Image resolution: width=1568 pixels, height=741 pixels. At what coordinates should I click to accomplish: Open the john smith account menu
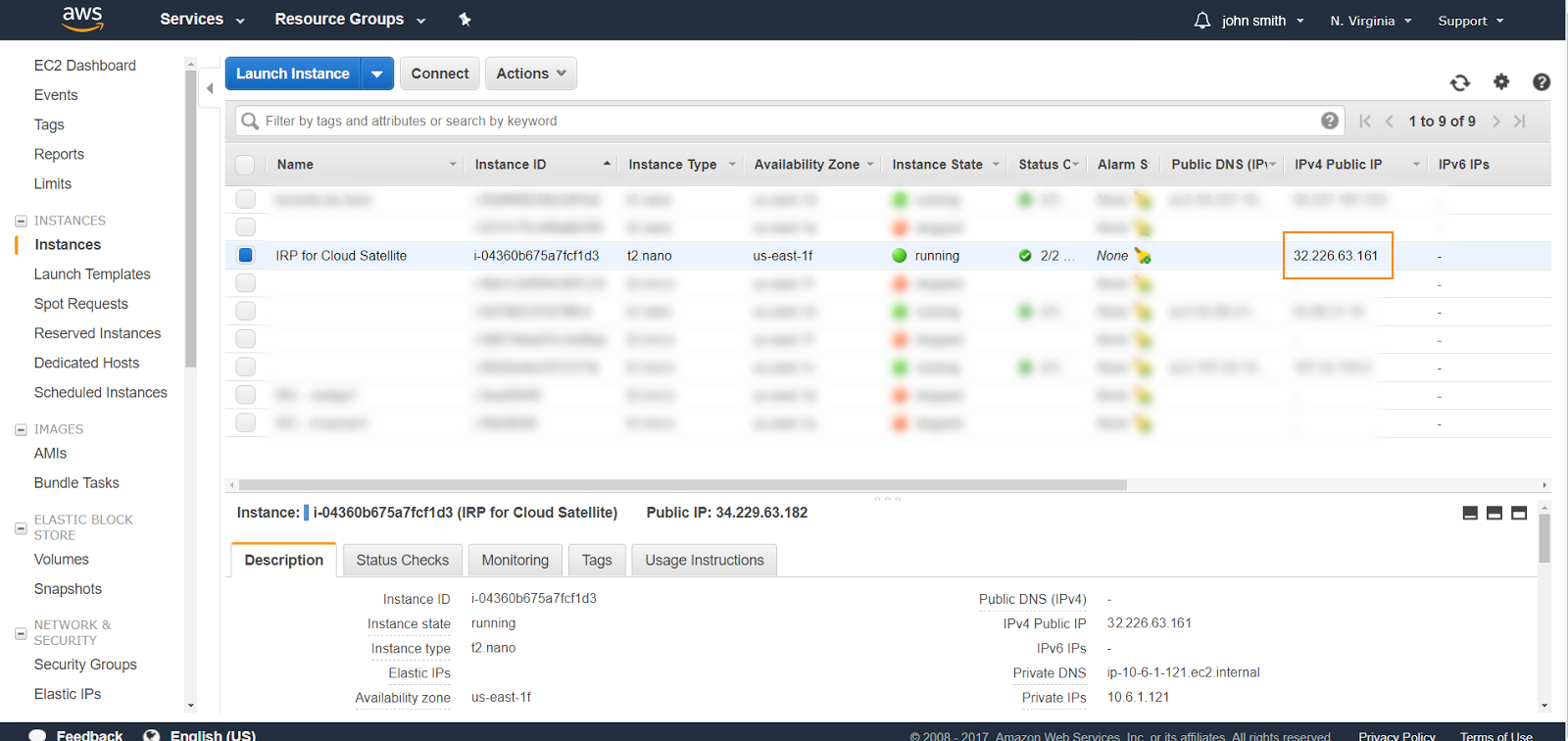[1262, 21]
